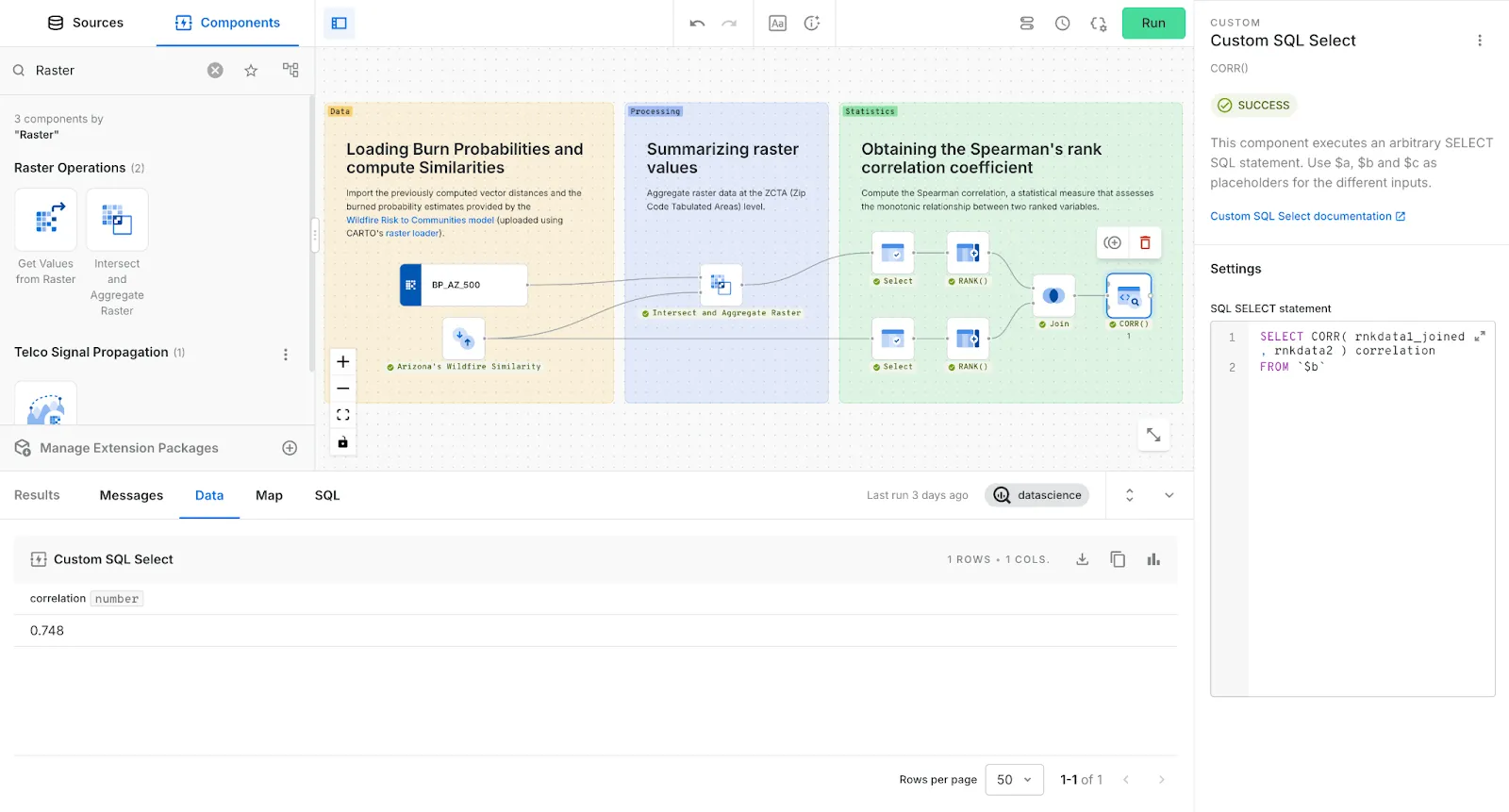
Task: Clear the Raster search text
Action: pos(215,70)
